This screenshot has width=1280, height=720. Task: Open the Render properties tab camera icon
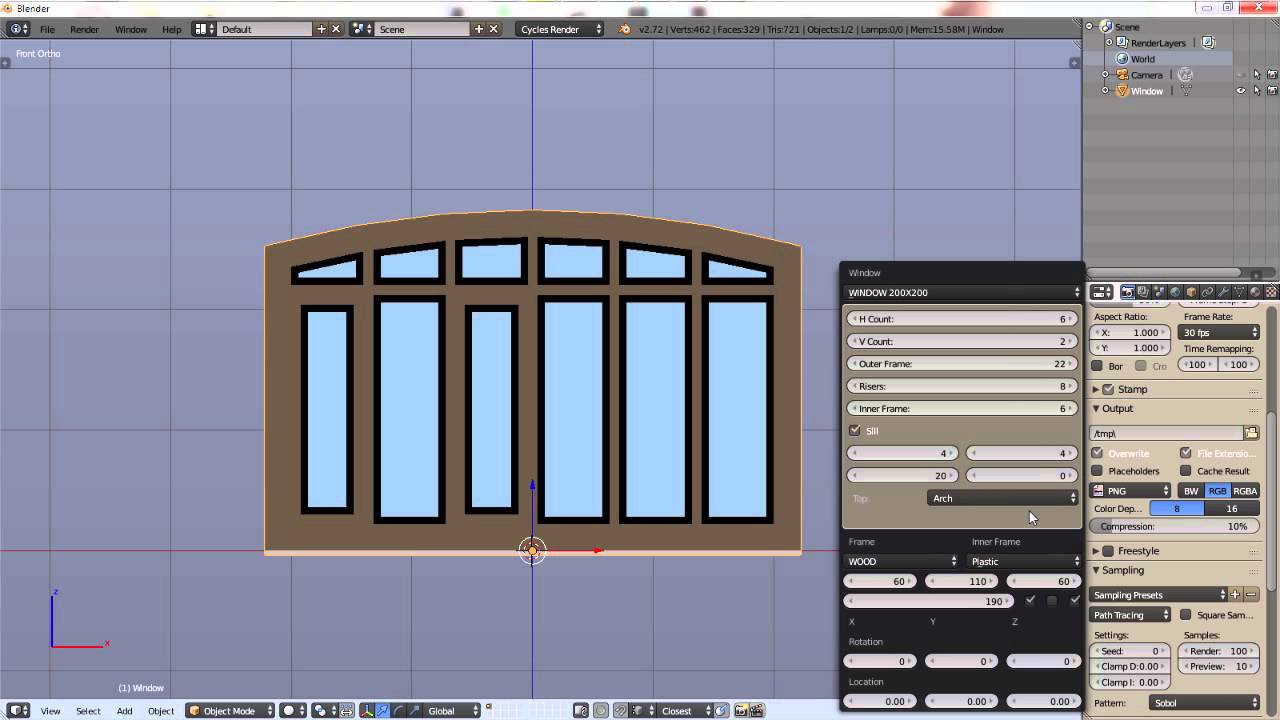[x=1128, y=292]
